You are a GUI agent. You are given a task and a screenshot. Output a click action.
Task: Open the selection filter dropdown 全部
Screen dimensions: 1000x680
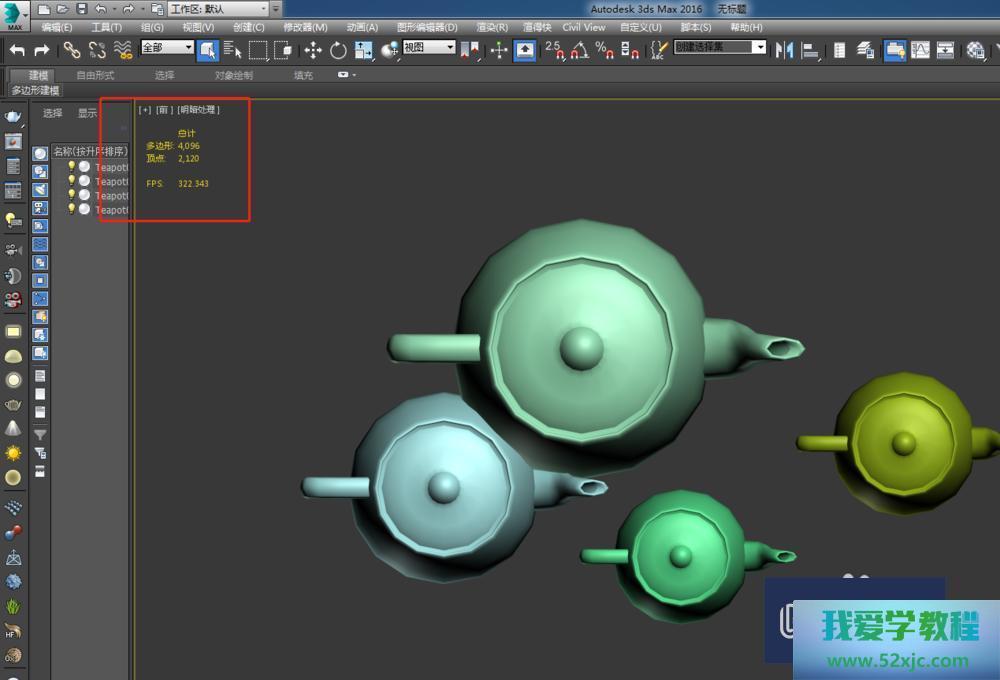tap(167, 48)
